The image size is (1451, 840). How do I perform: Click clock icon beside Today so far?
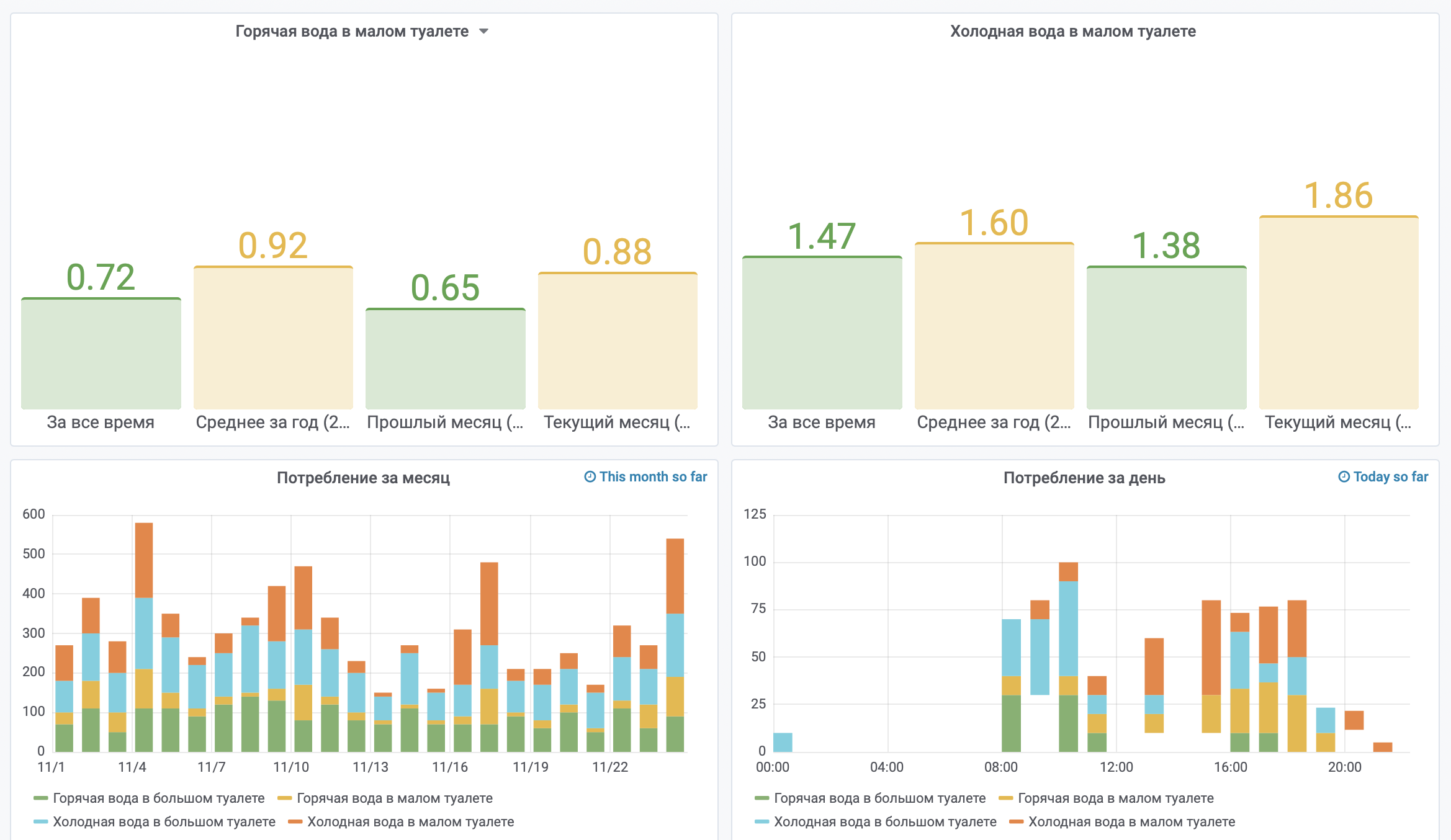1344,476
